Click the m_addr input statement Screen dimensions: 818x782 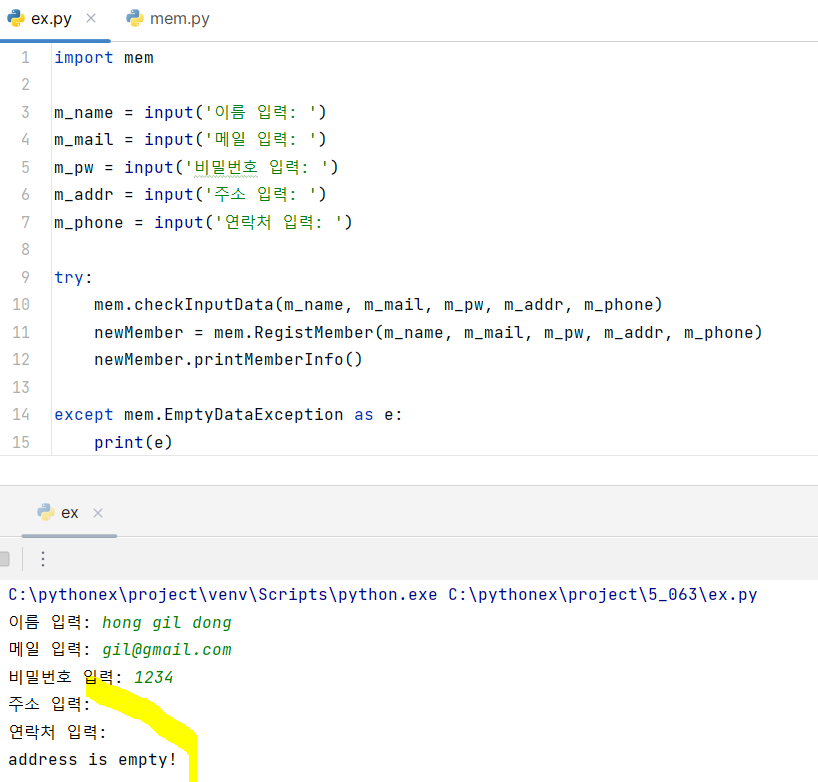click(x=190, y=195)
